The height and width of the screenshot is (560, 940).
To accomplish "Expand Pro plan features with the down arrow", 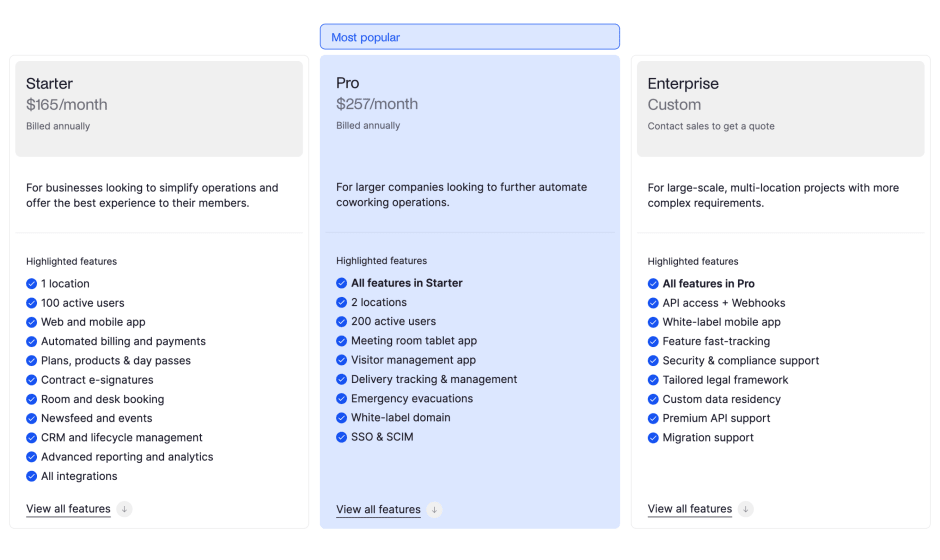I will point(434,509).
